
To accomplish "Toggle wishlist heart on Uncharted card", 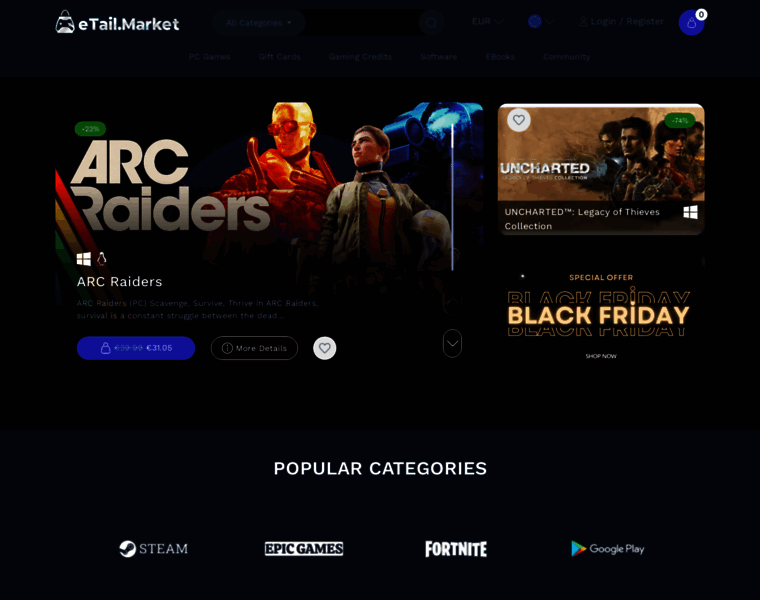I will 519,120.
